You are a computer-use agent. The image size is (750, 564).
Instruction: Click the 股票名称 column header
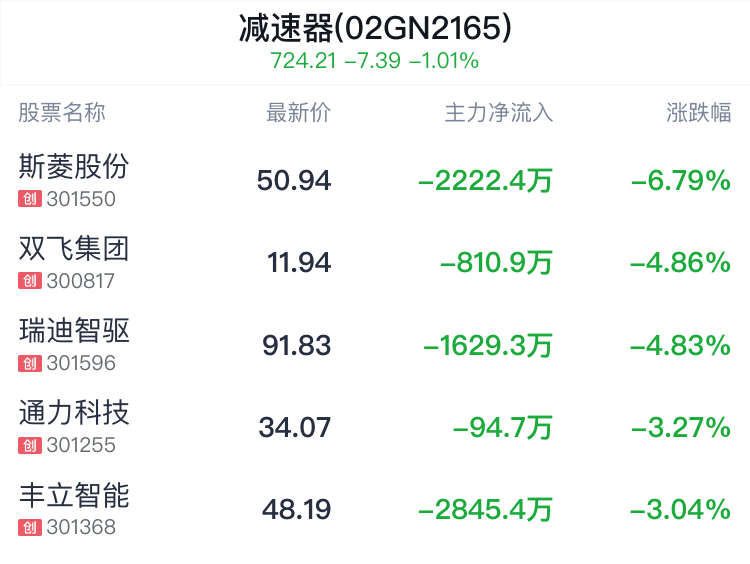coord(62,113)
